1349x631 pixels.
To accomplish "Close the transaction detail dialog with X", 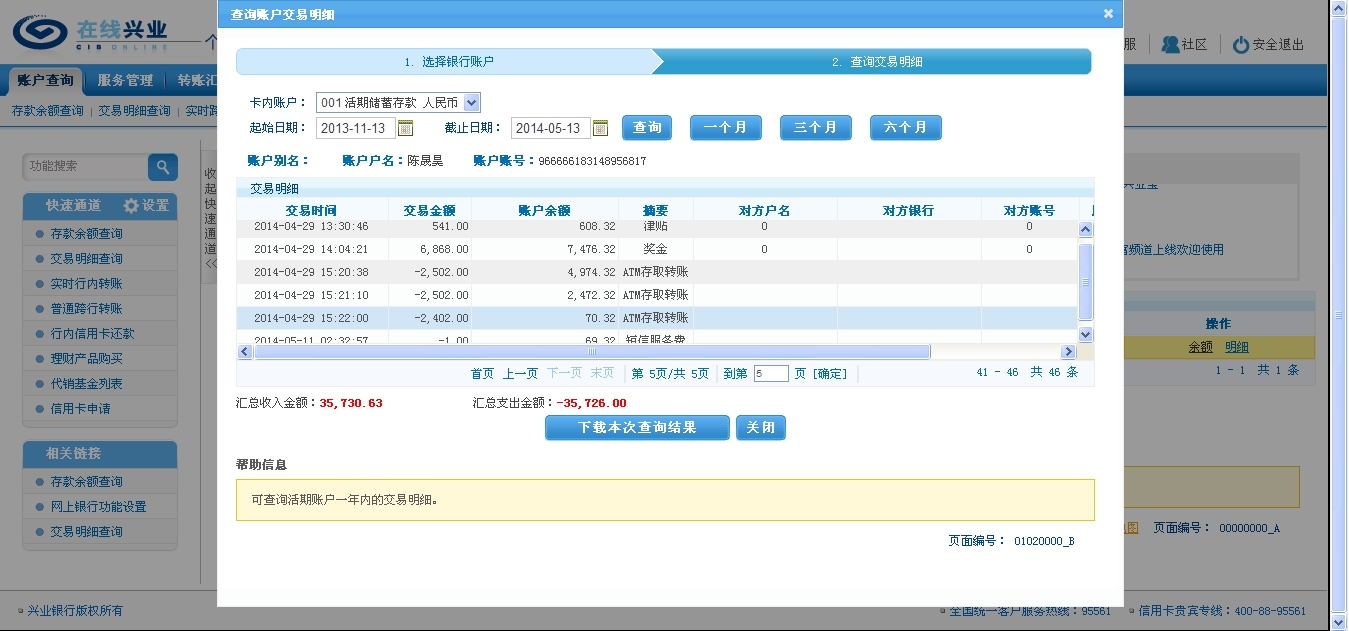I will pos(1108,14).
